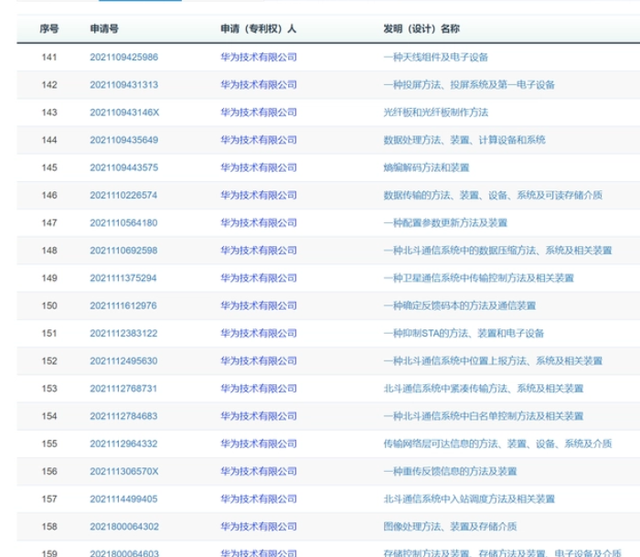Open application number 2021109443575
Image resolution: width=640 pixels, height=557 pixels.
[124, 168]
